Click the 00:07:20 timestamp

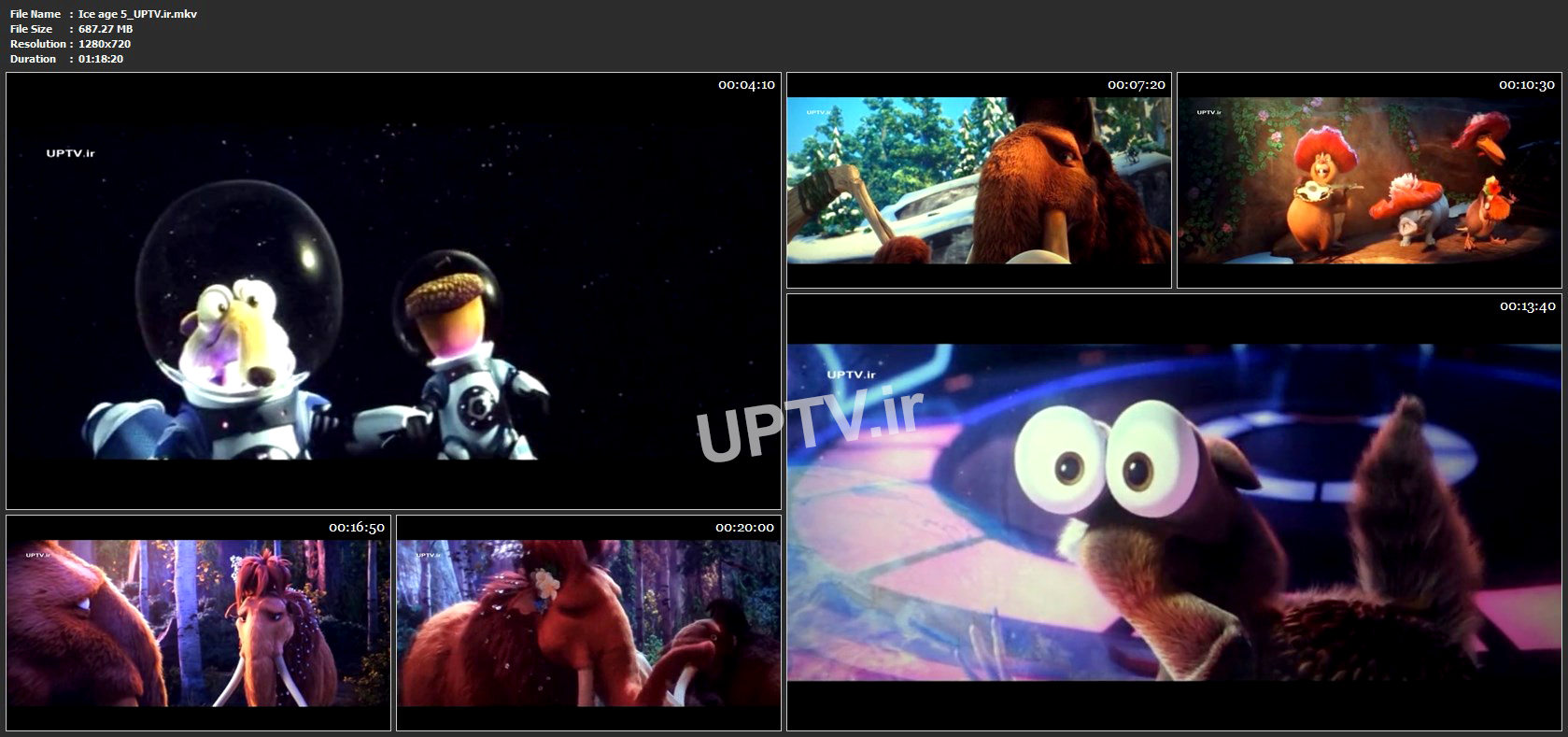(1137, 85)
